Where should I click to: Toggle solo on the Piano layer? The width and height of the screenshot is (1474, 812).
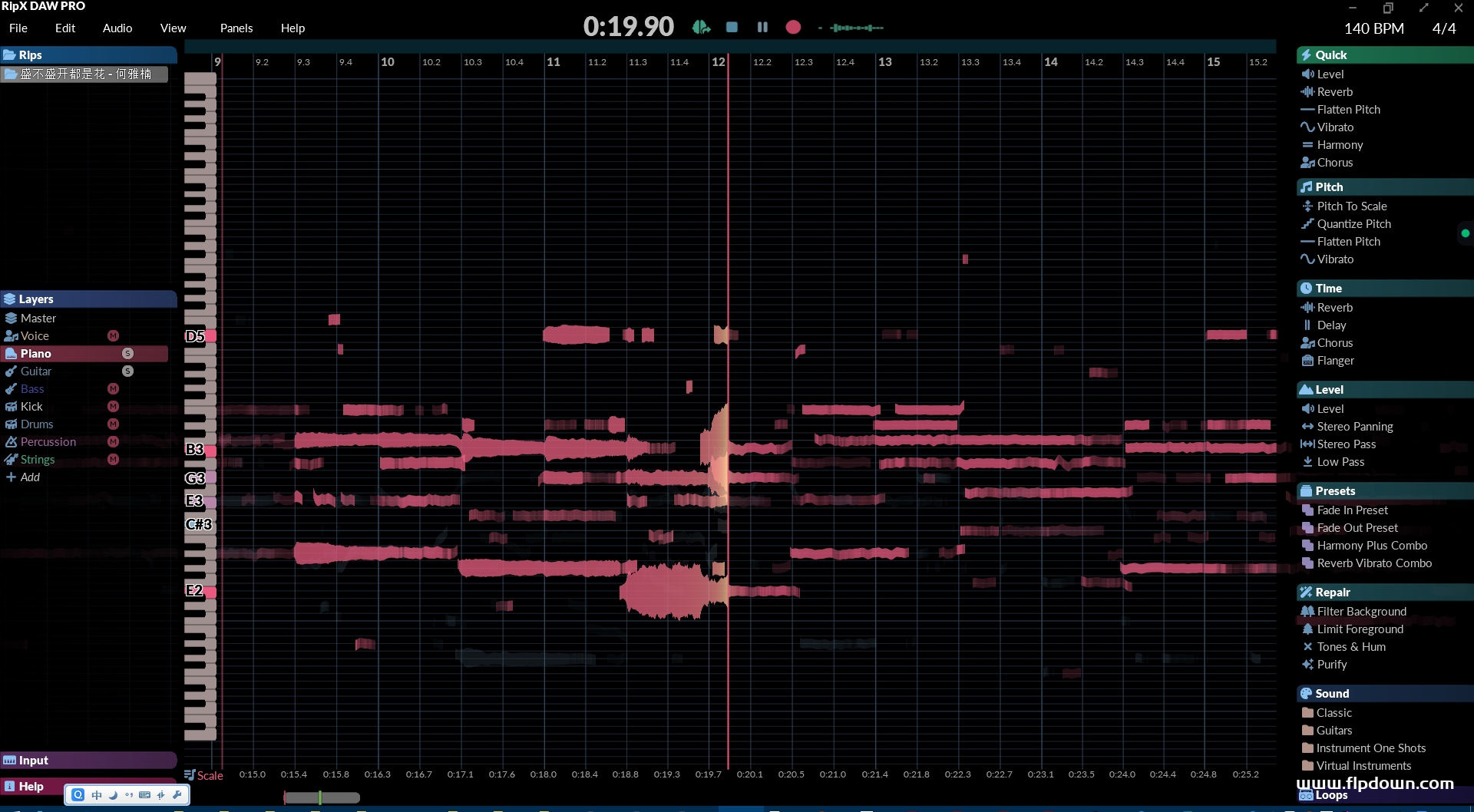click(127, 354)
